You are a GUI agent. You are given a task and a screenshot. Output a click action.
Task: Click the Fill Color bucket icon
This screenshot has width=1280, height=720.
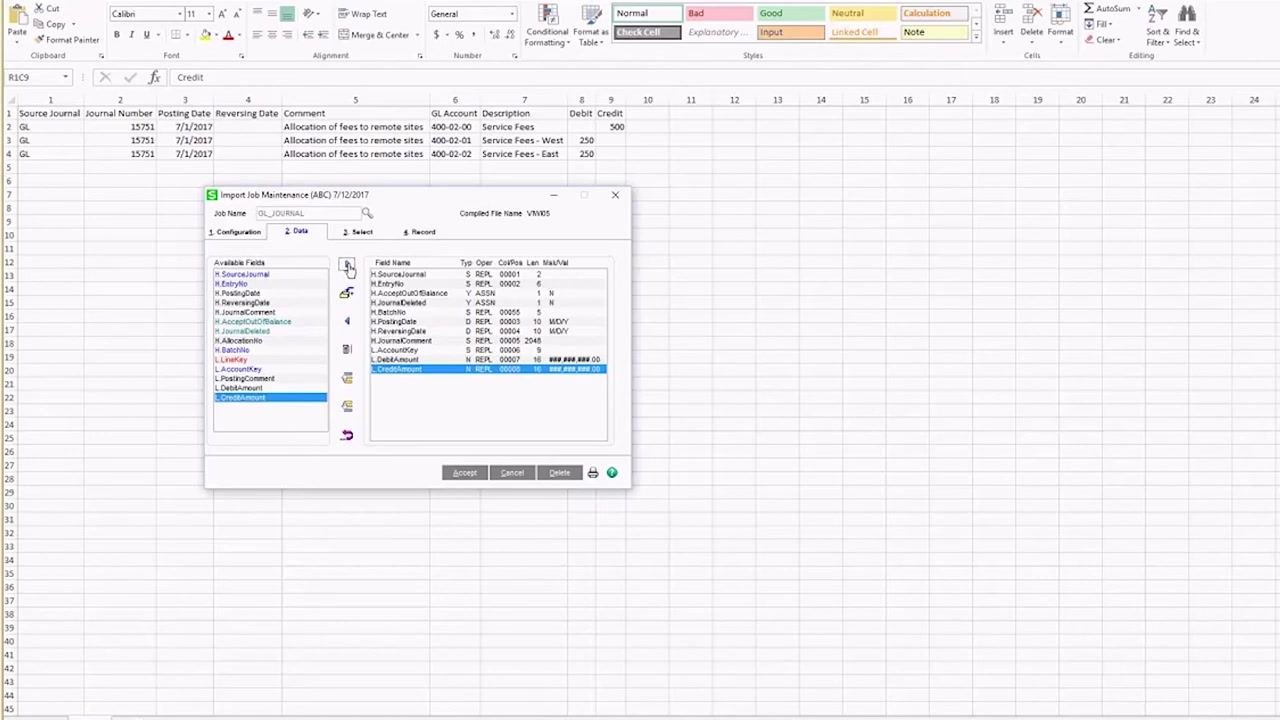pos(204,34)
